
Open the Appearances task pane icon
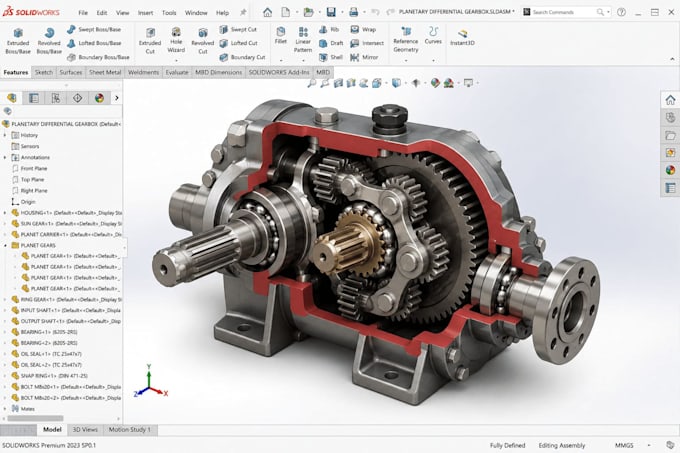pyautogui.click(x=670, y=170)
